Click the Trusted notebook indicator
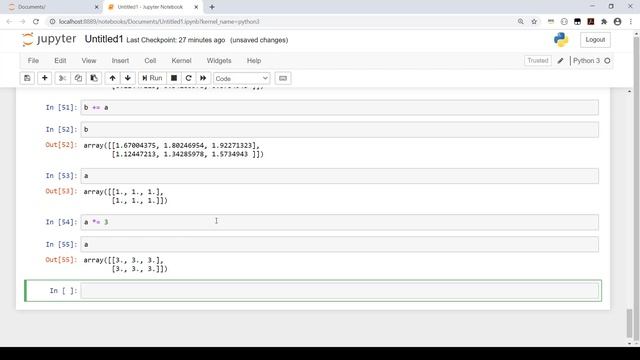640x360 pixels. click(538, 60)
